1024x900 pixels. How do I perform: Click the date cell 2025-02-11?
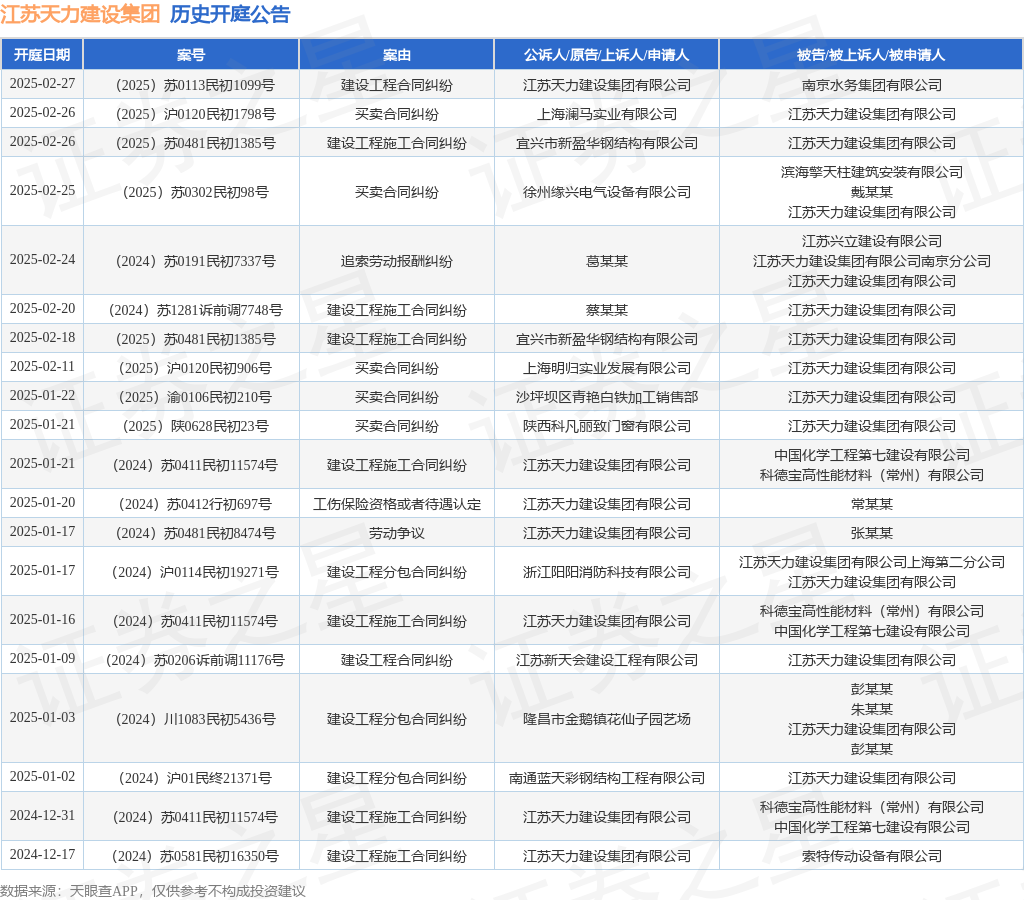click(x=42, y=367)
